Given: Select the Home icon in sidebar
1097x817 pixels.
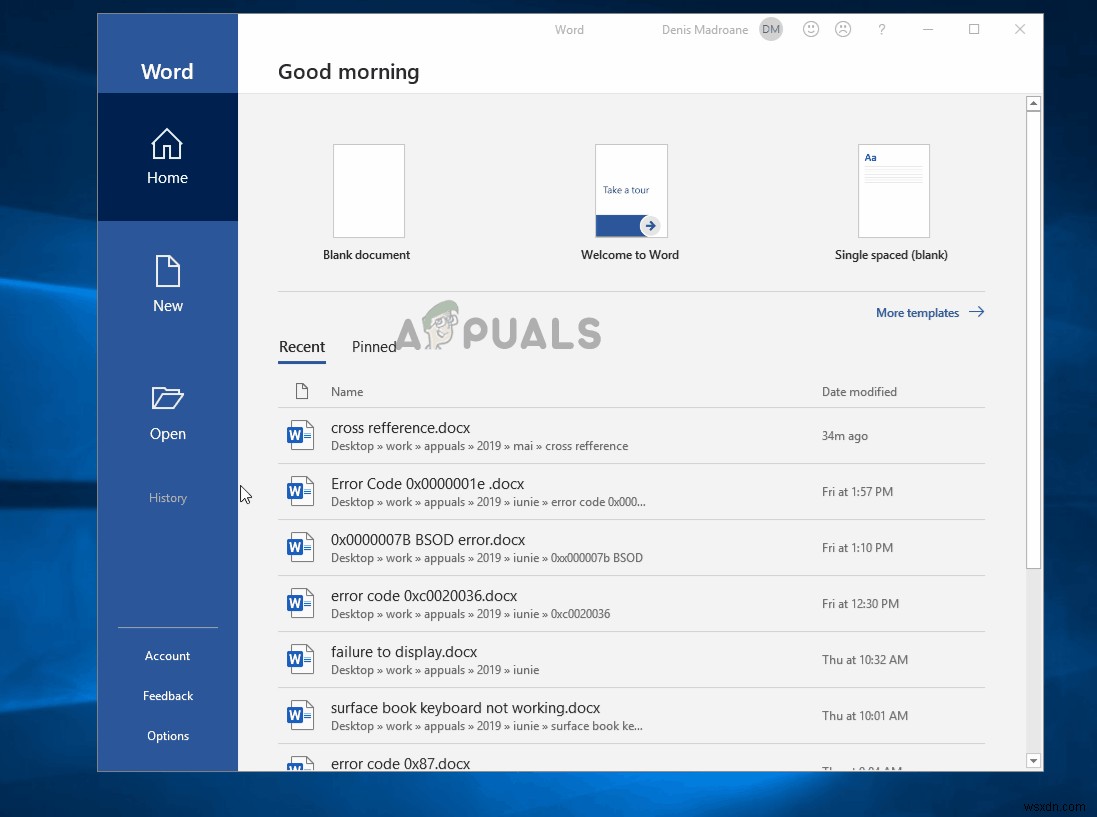Looking at the screenshot, I should click(x=166, y=157).
